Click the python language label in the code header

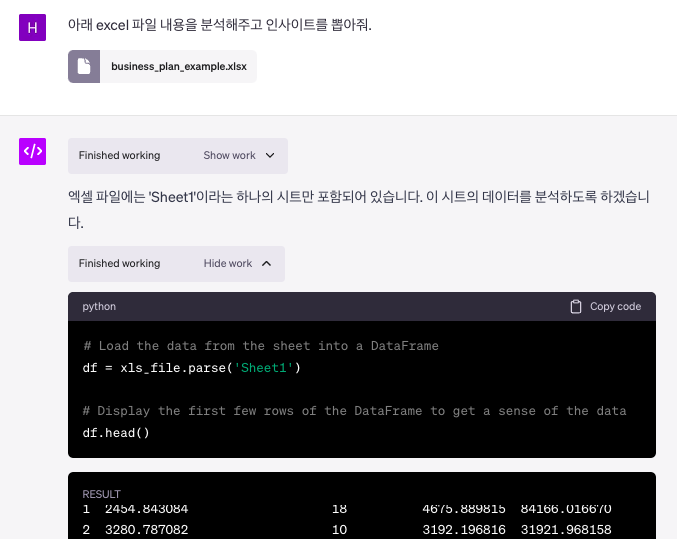coord(99,307)
